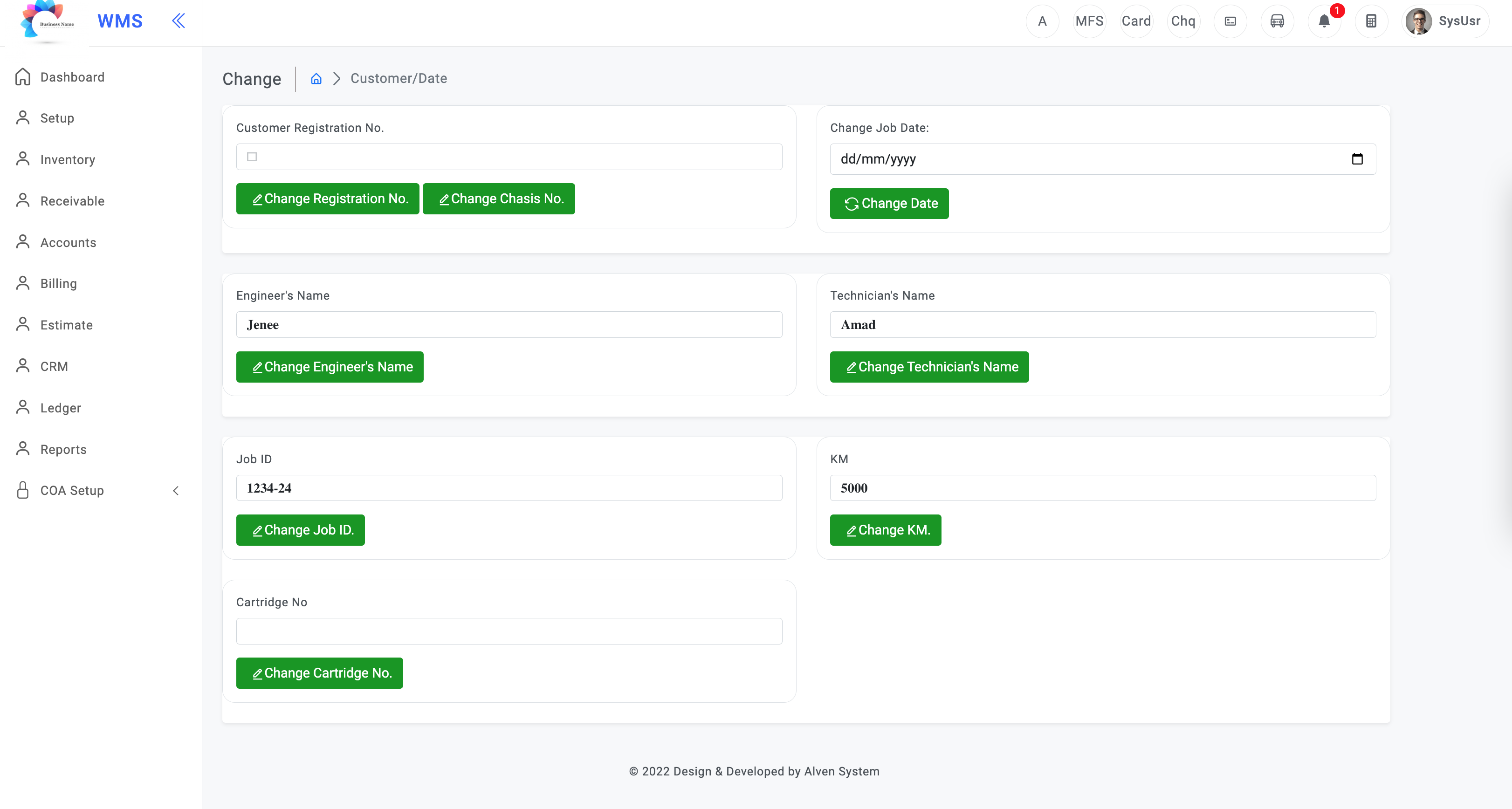Image resolution: width=1512 pixels, height=809 pixels.
Task: Go to Dashboard in sidebar
Action: click(72, 77)
